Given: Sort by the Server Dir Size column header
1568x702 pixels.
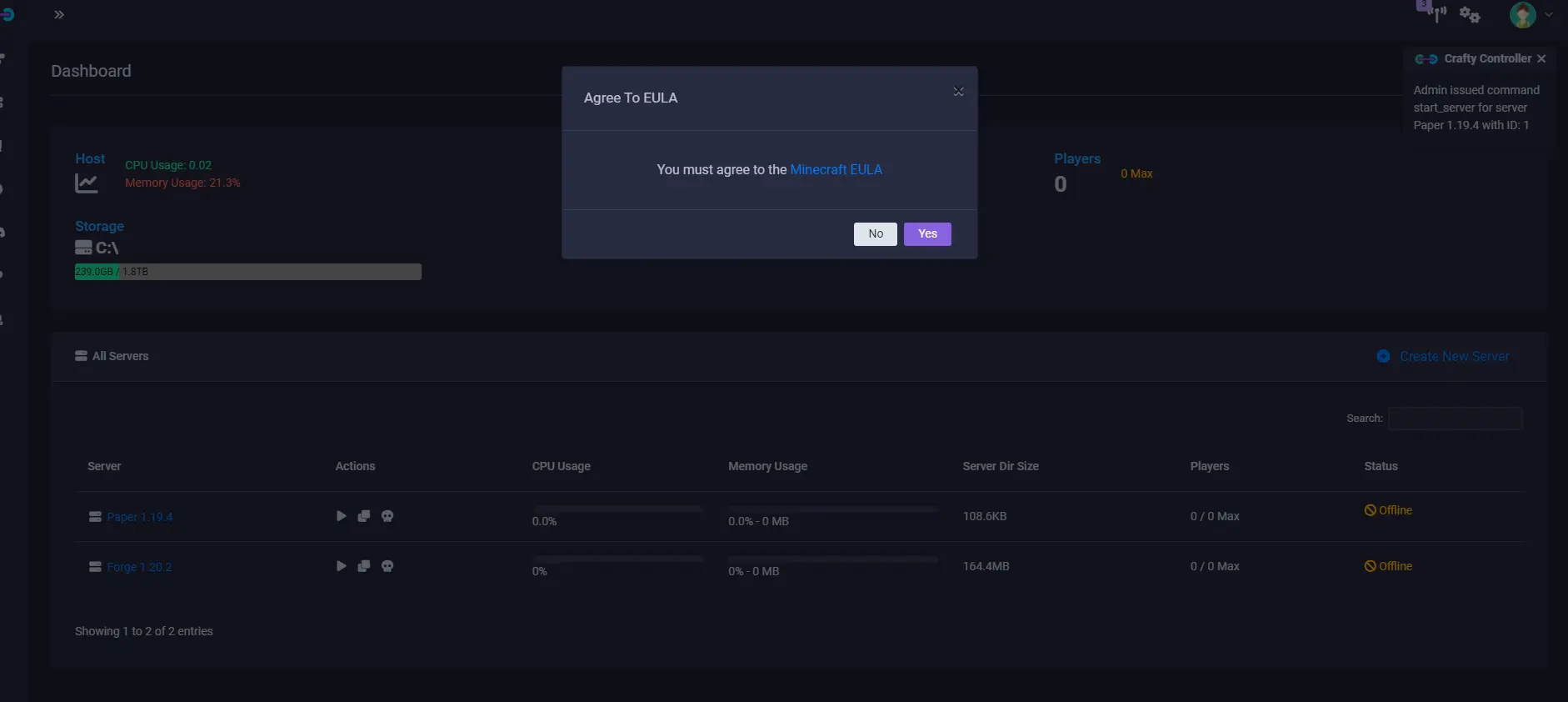Looking at the screenshot, I should point(1001,466).
